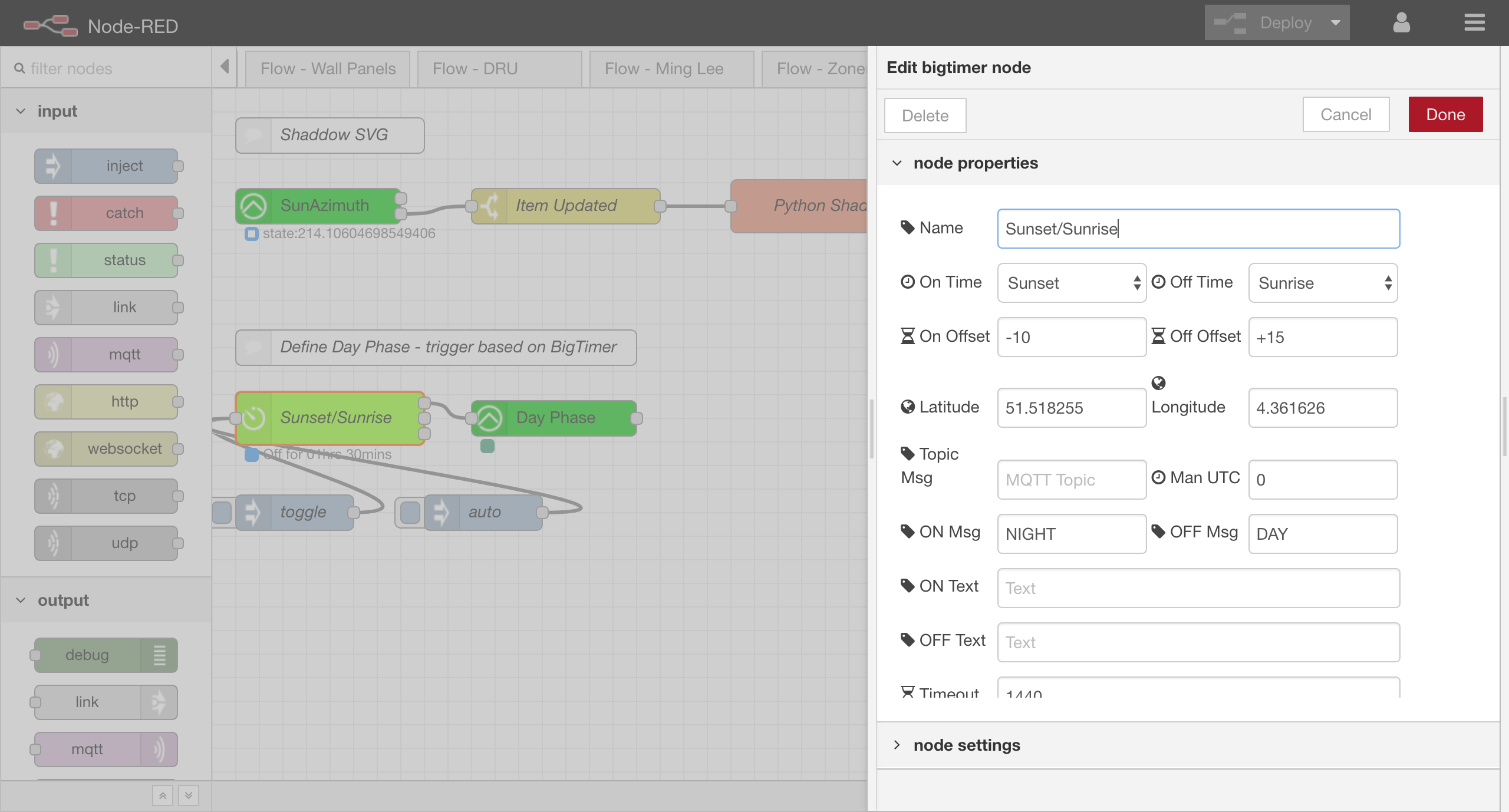Open Deploy options dropdown arrow
Viewport: 1509px width, 812px height.
[x=1335, y=23]
